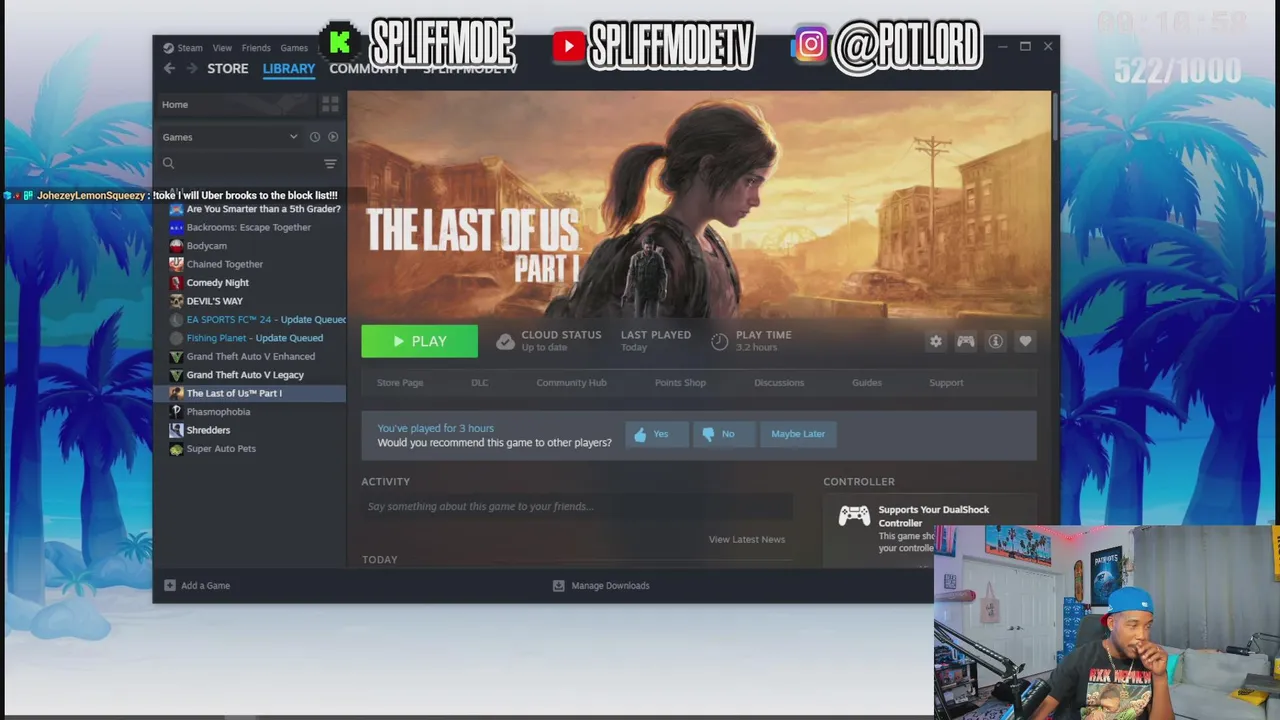Open the game settings gear icon
Image resolution: width=1280 pixels, height=720 pixels.
pyautogui.click(x=936, y=341)
